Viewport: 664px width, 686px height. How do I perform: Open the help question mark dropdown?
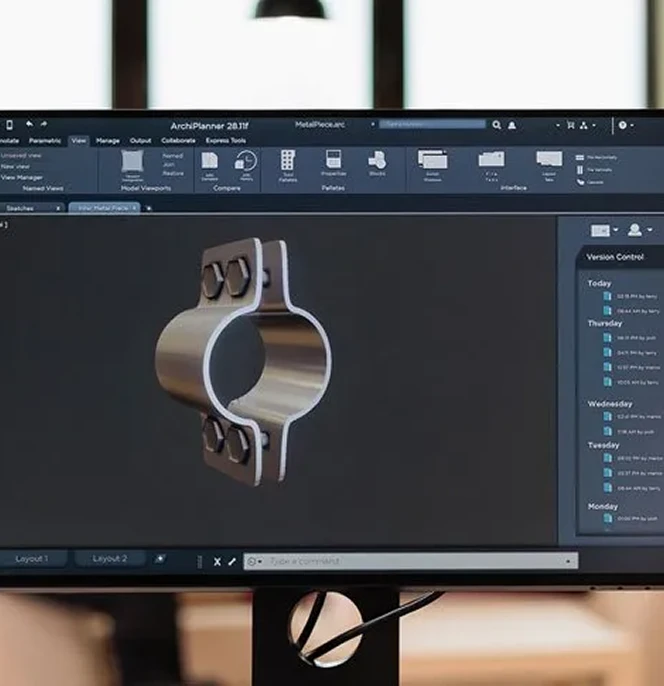[625, 125]
